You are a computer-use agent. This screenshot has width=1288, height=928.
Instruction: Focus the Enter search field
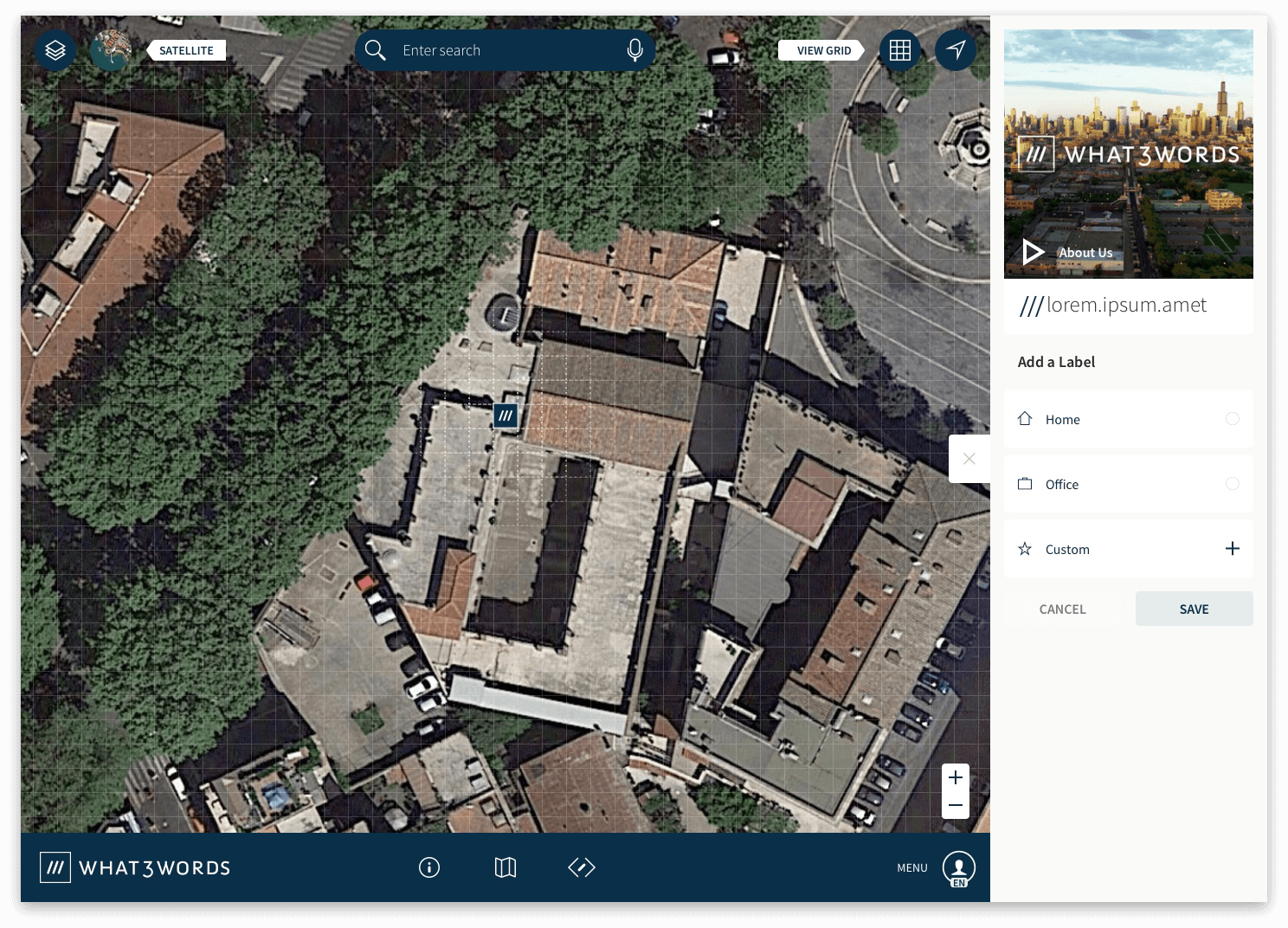pos(505,50)
